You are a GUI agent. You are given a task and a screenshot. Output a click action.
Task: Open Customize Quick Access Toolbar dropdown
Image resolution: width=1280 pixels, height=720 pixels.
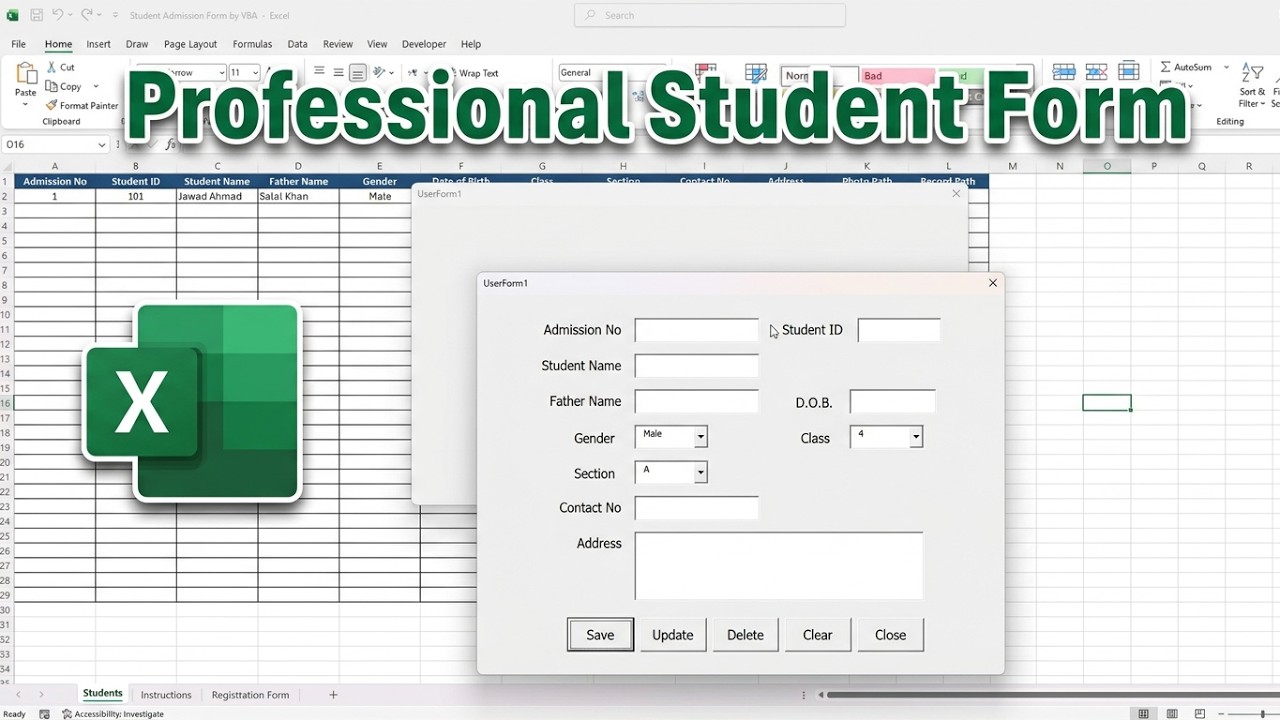pos(115,15)
